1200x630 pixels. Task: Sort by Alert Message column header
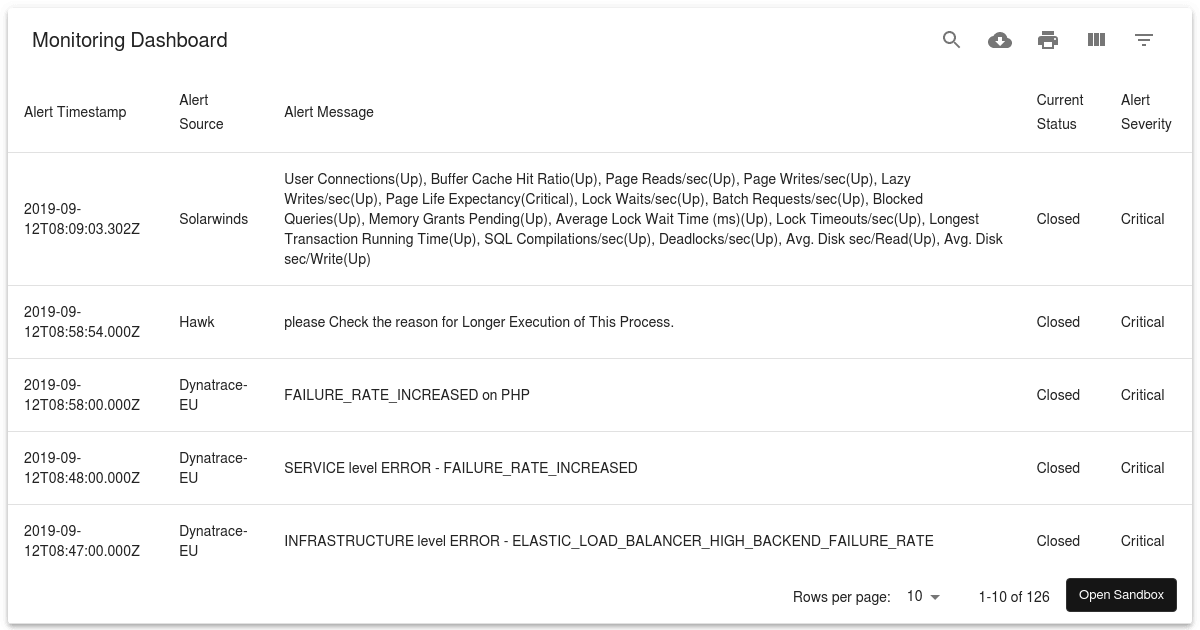click(329, 112)
